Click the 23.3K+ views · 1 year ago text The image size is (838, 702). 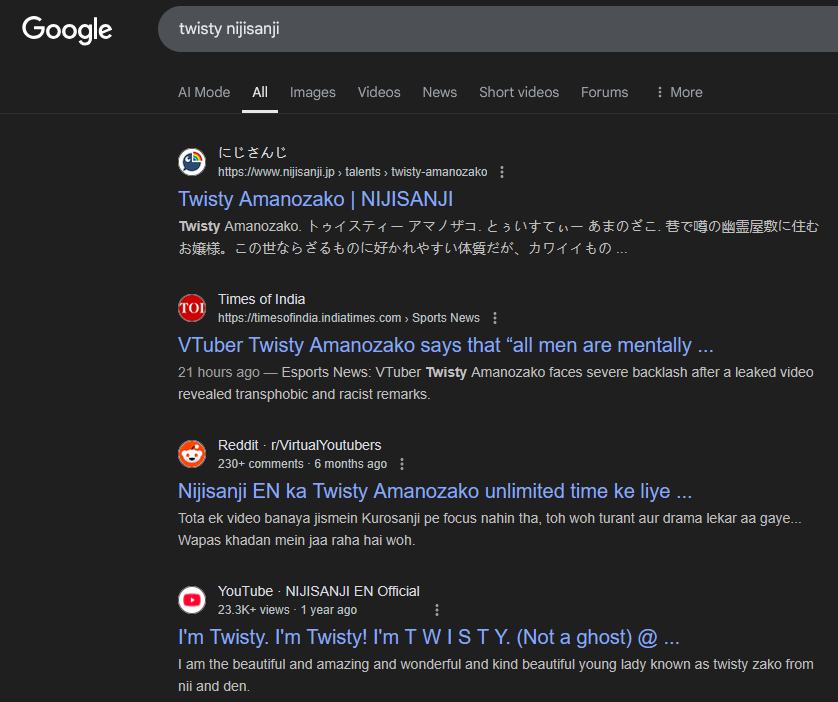[288, 610]
